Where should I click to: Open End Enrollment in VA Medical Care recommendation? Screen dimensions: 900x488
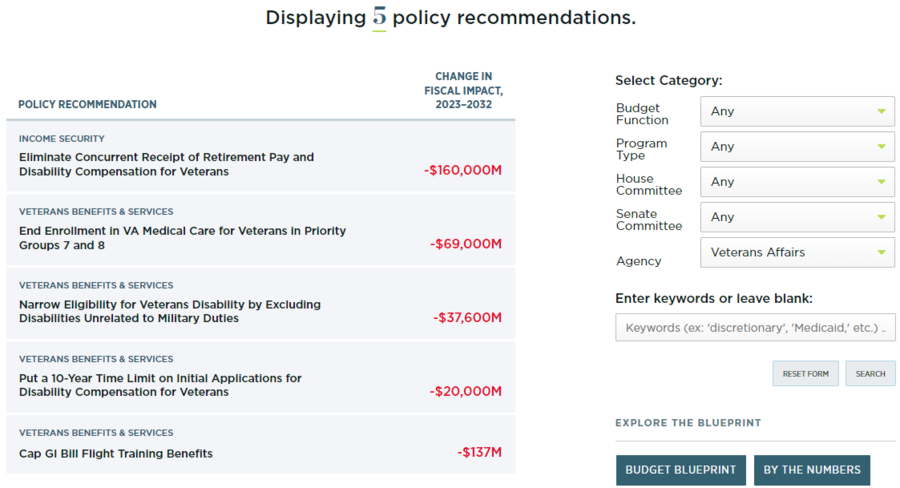coord(183,238)
